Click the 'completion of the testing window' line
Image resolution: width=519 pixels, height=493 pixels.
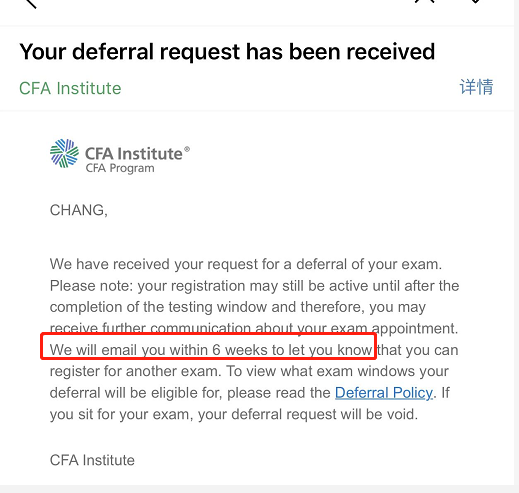point(238,307)
